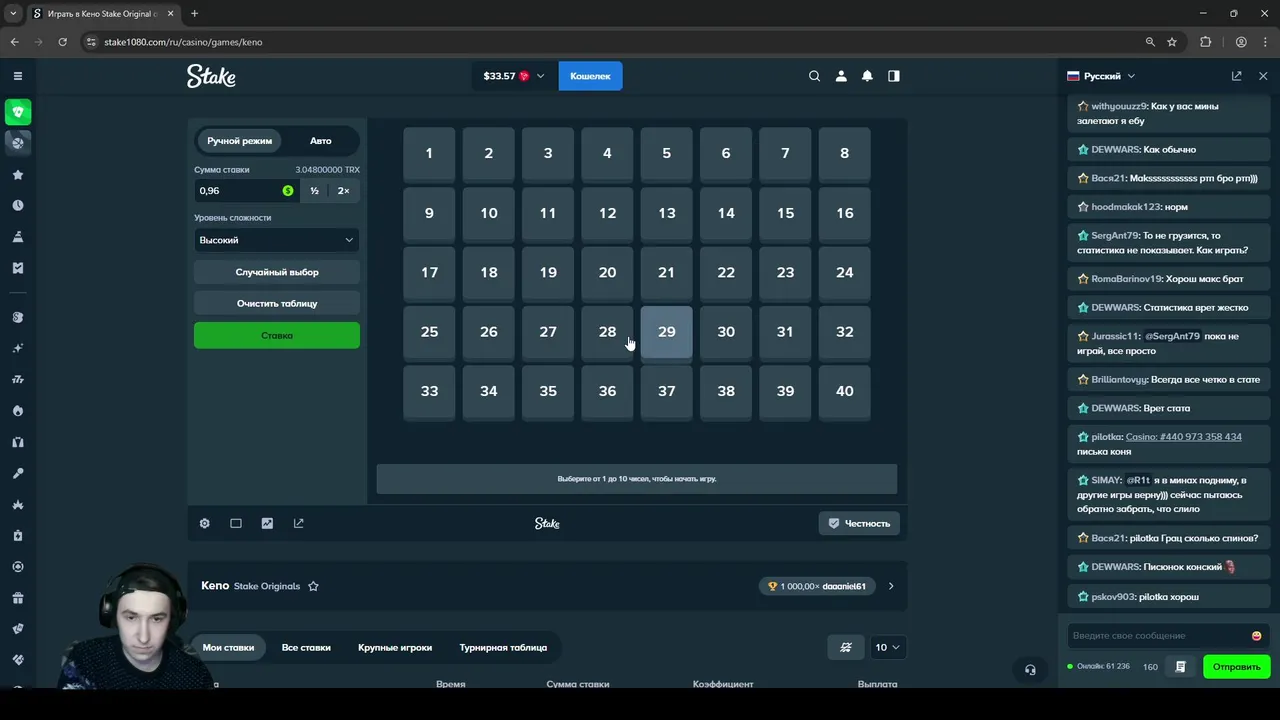The height and width of the screenshot is (720, 1280).
Task: Open the green Casino section icon
Action: (x=18, y=112)
